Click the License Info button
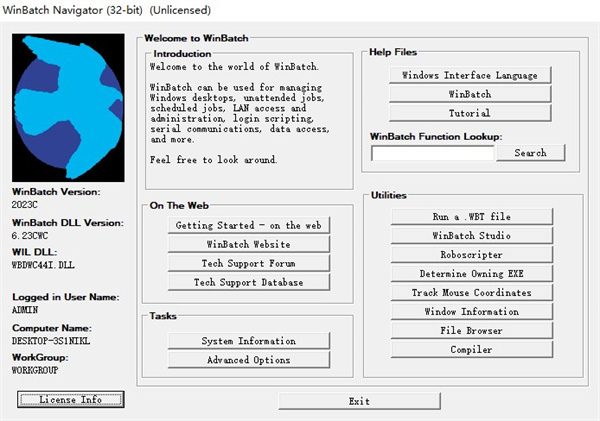600x421 pixels. pyautogui.click(x=71, y=400)
